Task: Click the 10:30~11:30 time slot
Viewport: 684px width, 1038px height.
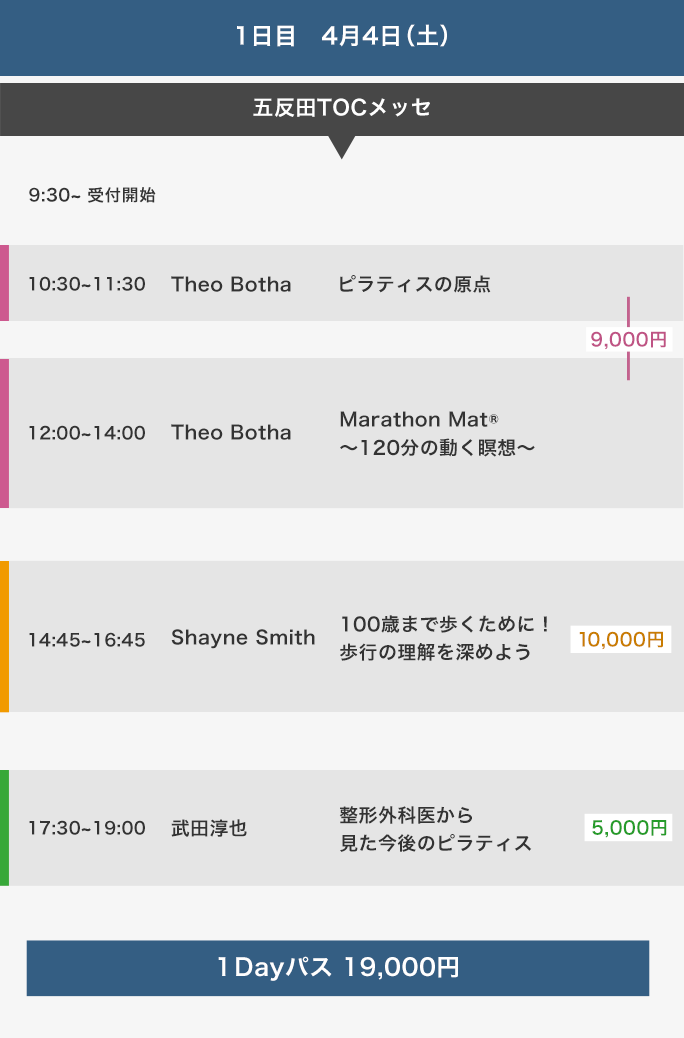Action: point(87,284)
